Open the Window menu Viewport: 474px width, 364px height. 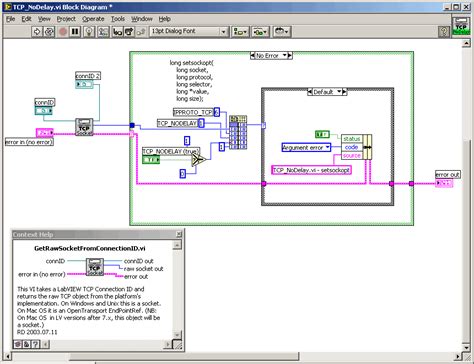[142, 19]
